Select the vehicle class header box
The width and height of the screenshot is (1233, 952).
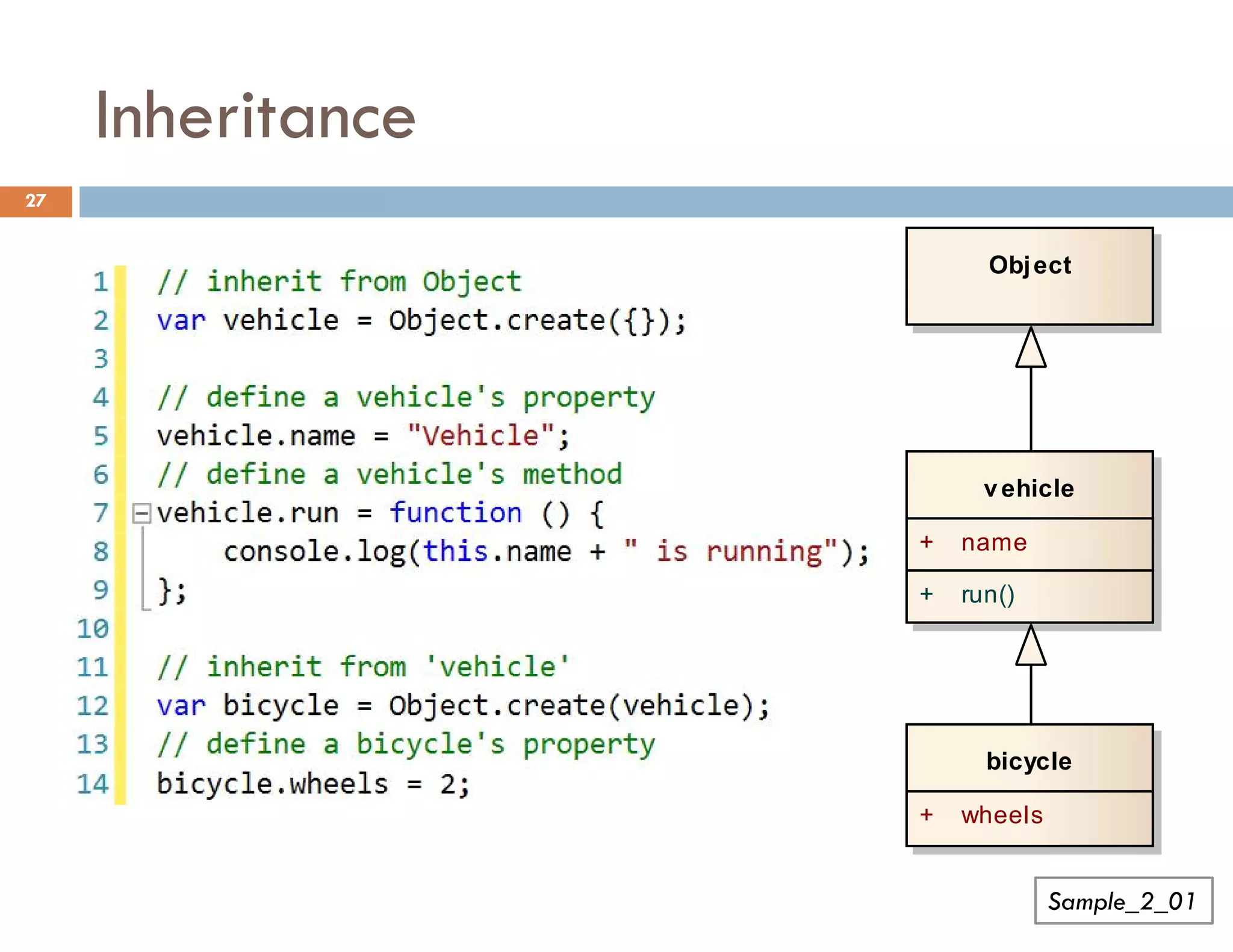point(1030,485)
